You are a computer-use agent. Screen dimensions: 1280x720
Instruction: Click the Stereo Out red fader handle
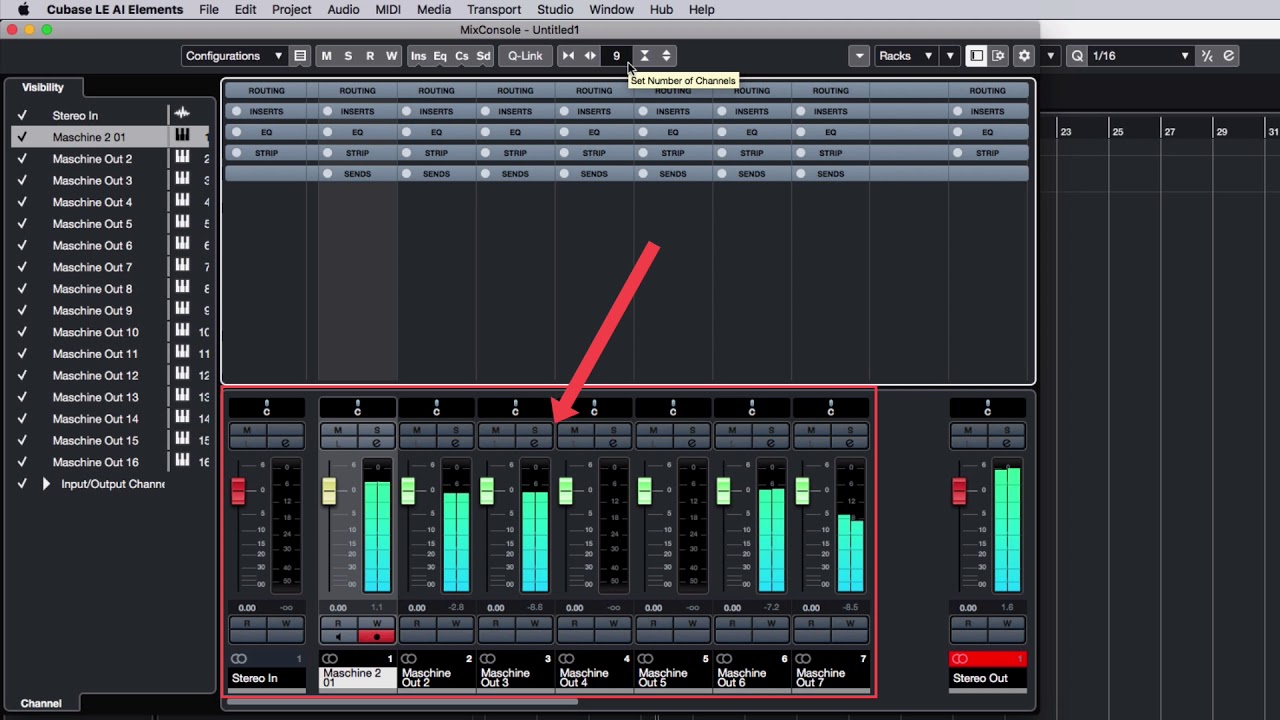pyautogui.click(x=959, y=491)
